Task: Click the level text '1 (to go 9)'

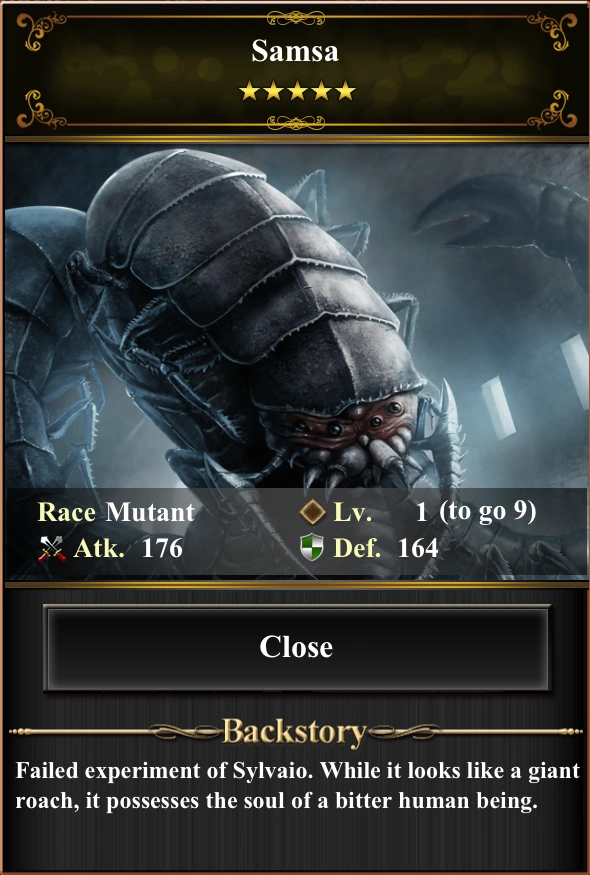Action: pos(476,512)
